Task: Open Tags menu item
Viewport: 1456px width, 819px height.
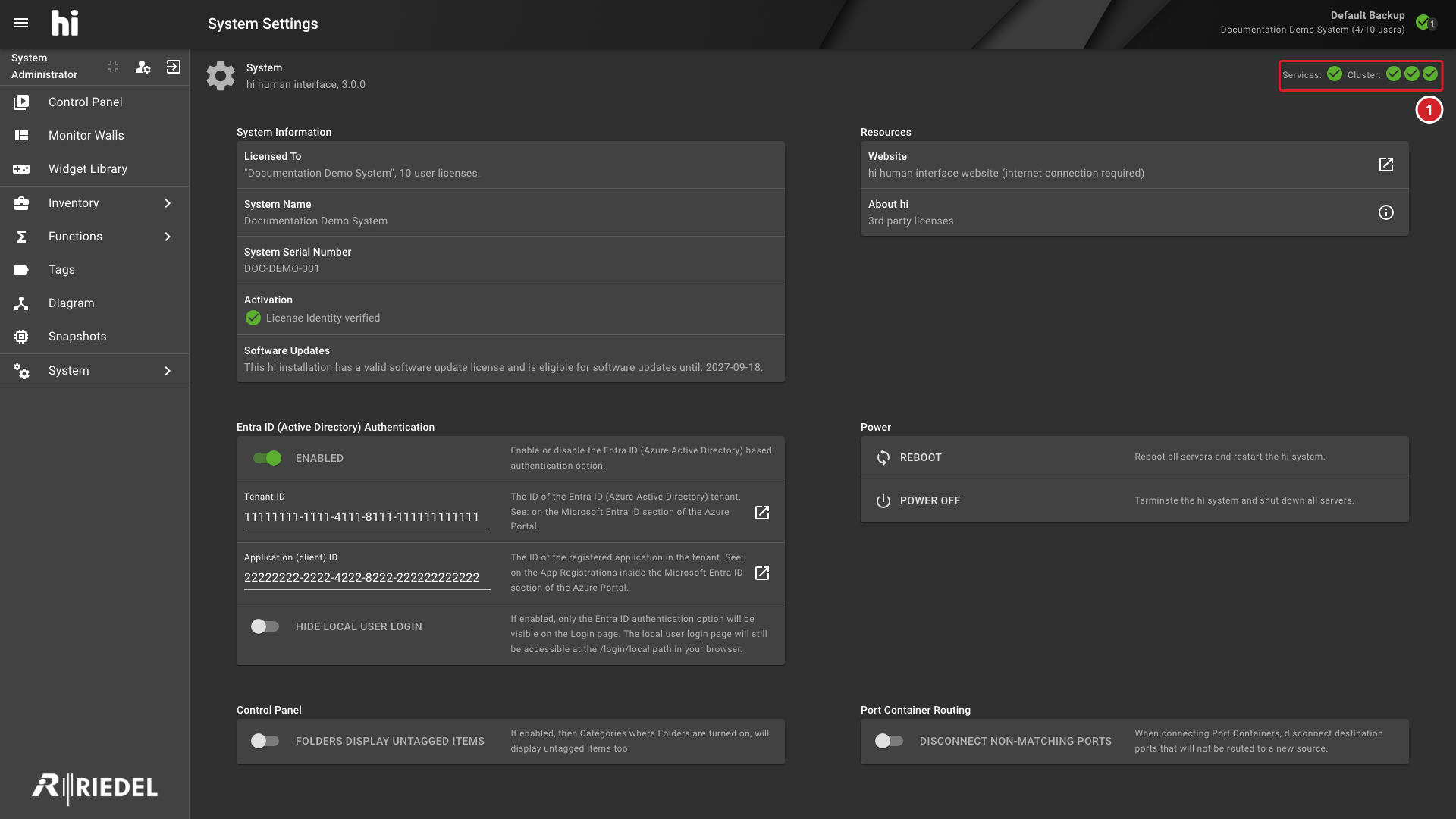Action: (95, 269)
